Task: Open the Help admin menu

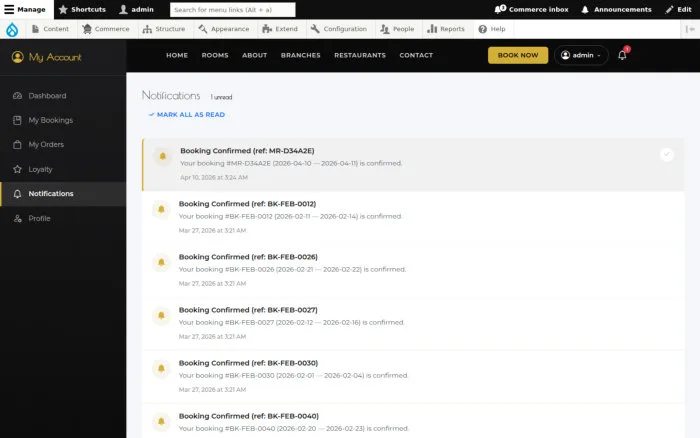Action: pyautogui.click(x=492, y=29)
